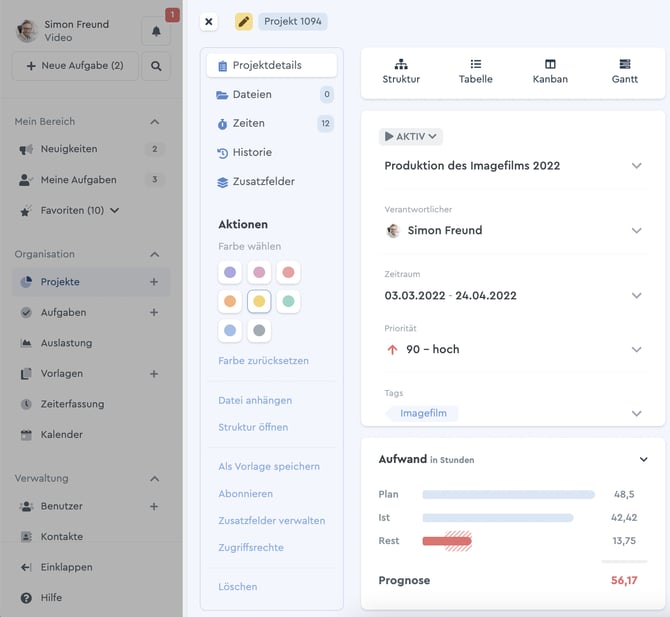The image size is (670, 617).
Task: Pick the gray color swatch
Action: coord(259,330)
